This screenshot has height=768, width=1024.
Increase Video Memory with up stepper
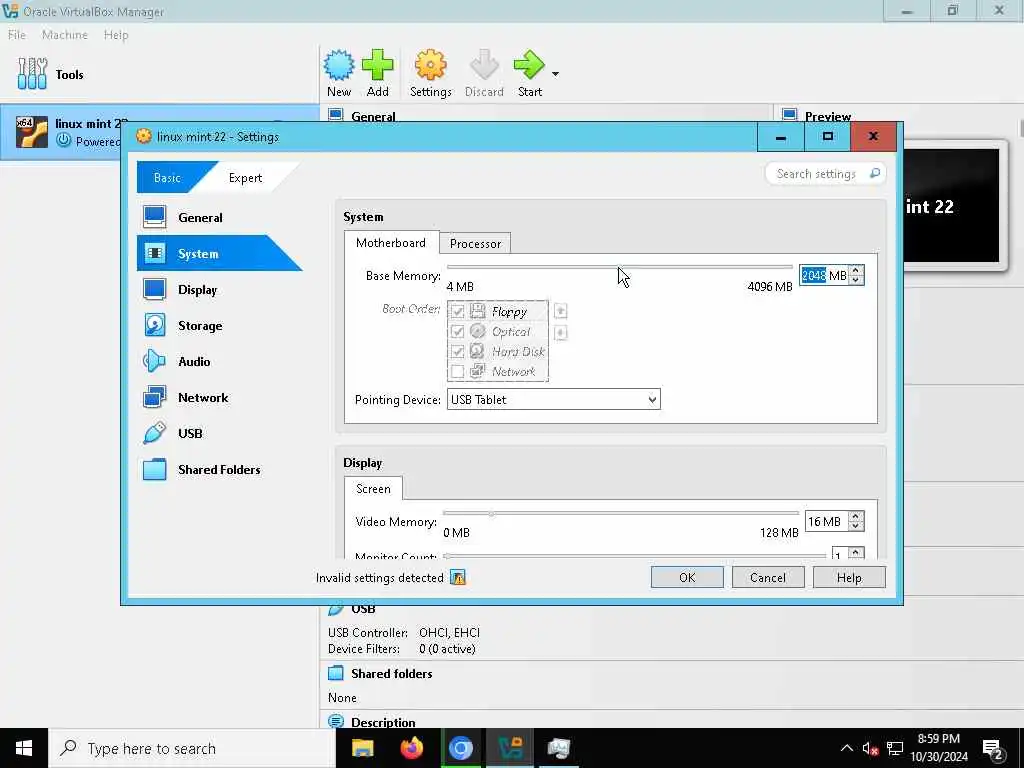point(856,516)
